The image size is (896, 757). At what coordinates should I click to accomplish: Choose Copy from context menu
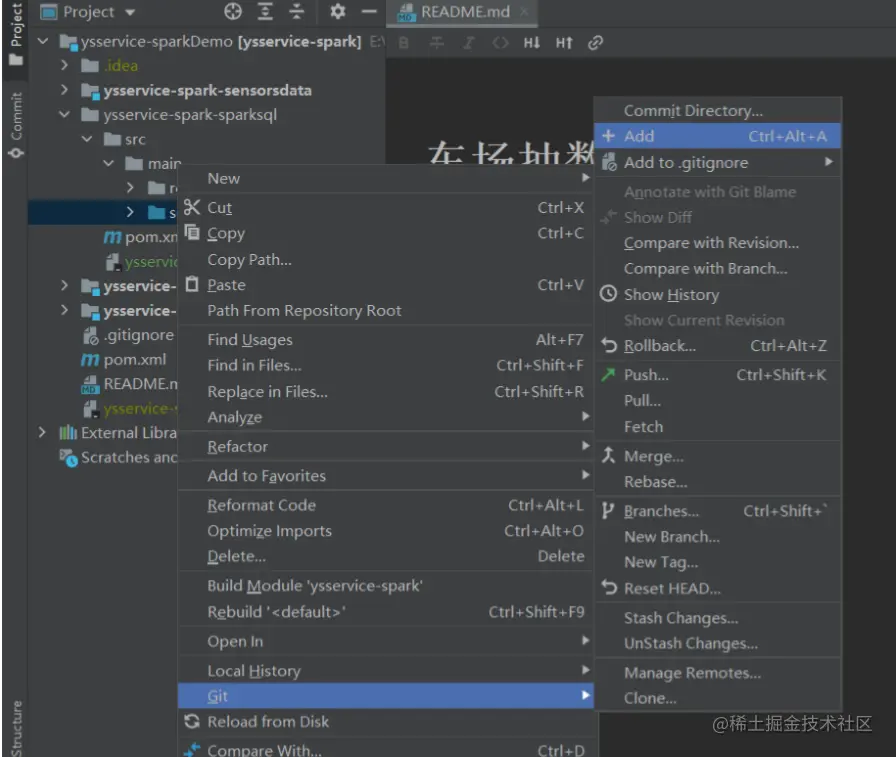386,234
